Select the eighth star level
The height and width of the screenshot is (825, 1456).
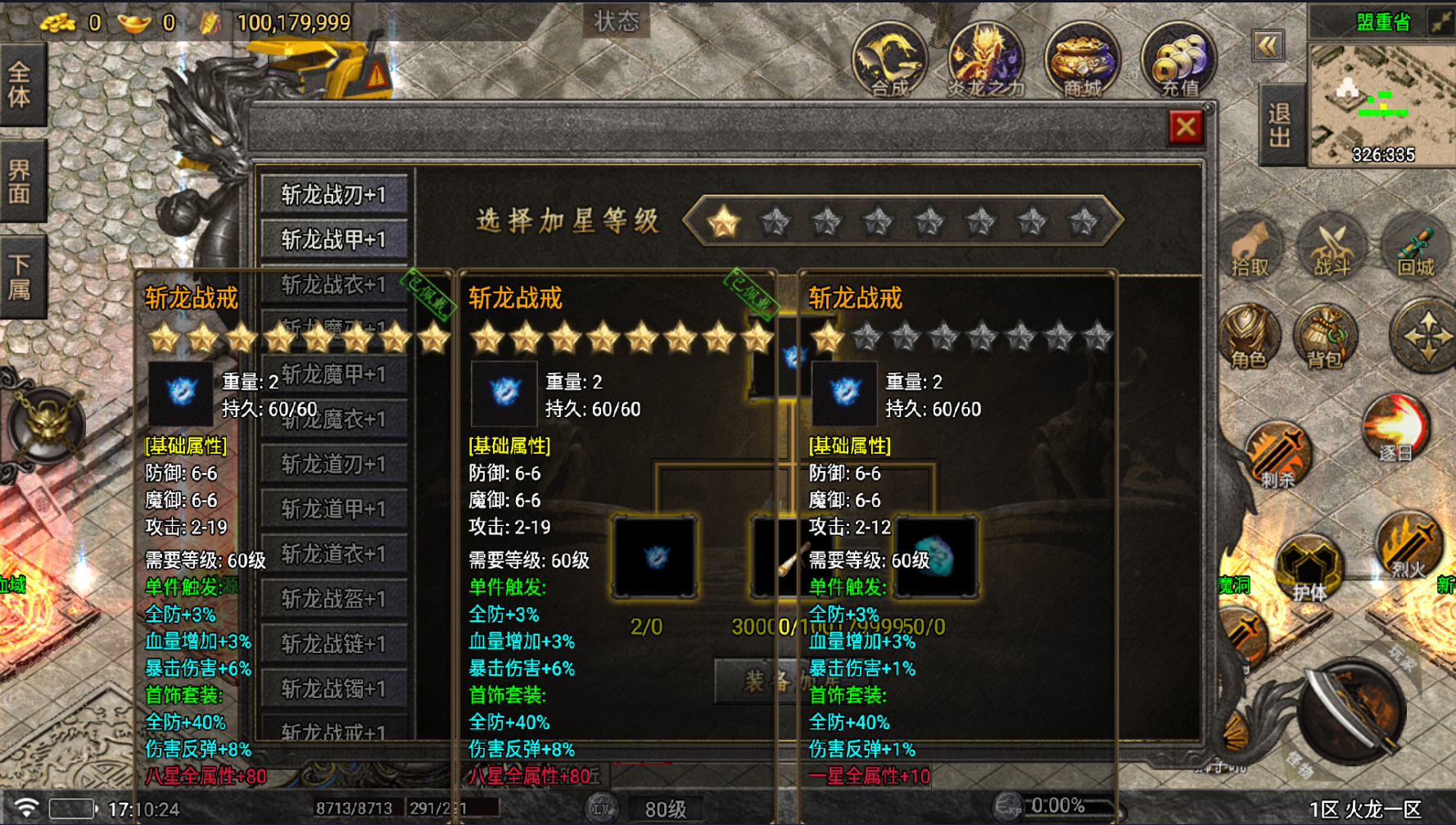point(1083,221)
